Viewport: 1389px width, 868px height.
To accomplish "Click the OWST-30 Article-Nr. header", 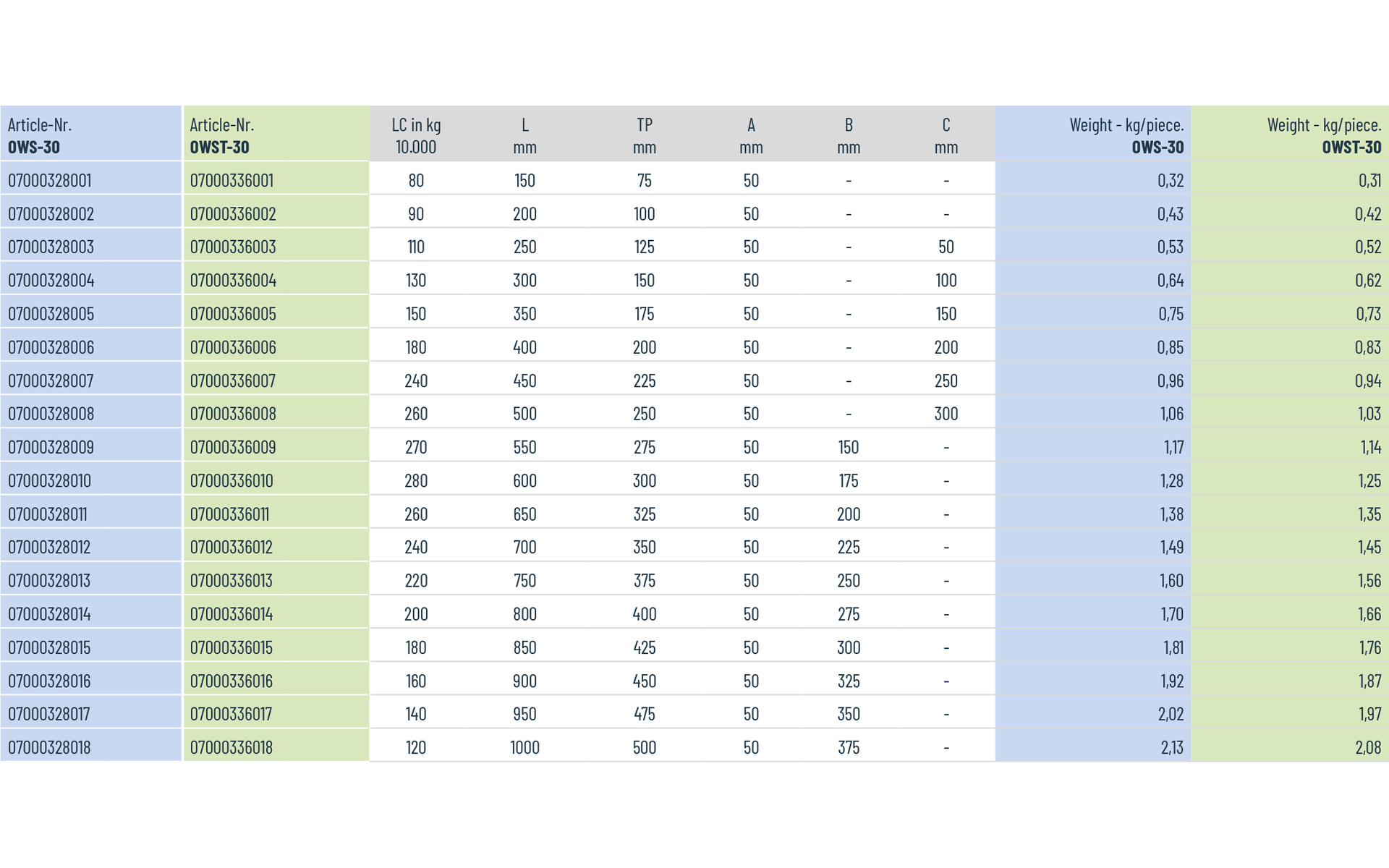I will [x=222, y=135].
